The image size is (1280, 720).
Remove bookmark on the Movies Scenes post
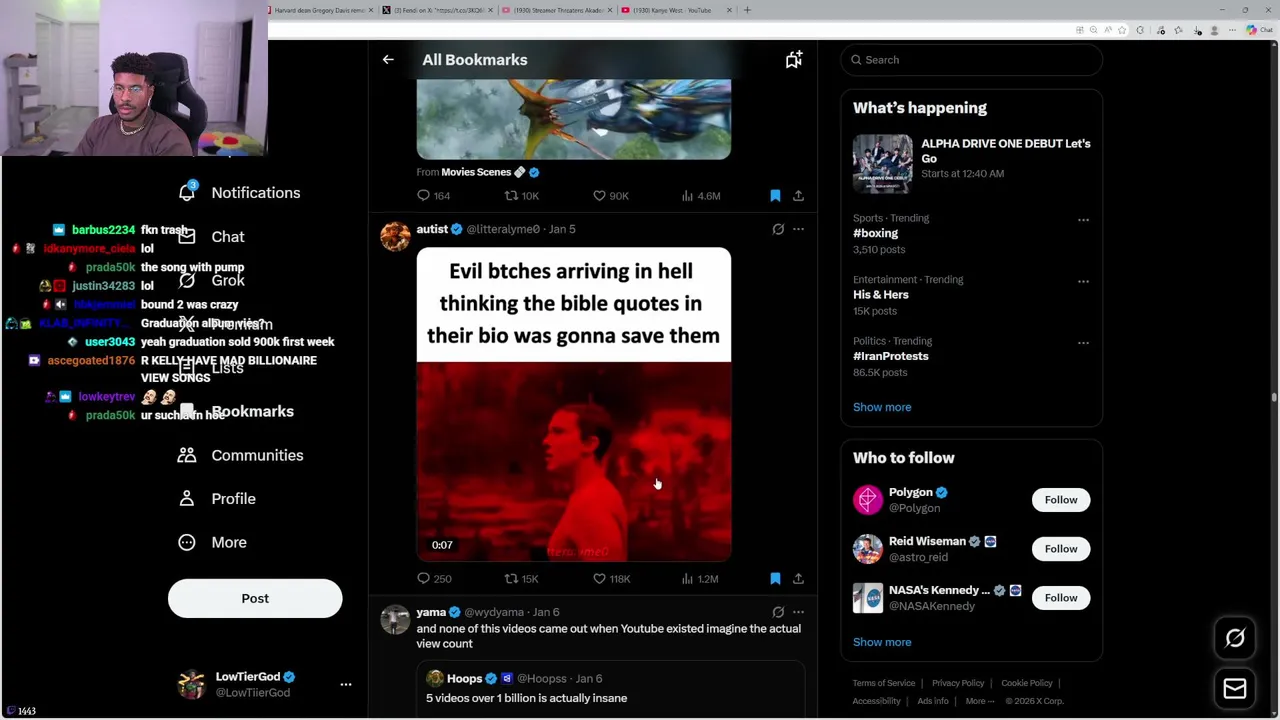(x=775, y=196)
